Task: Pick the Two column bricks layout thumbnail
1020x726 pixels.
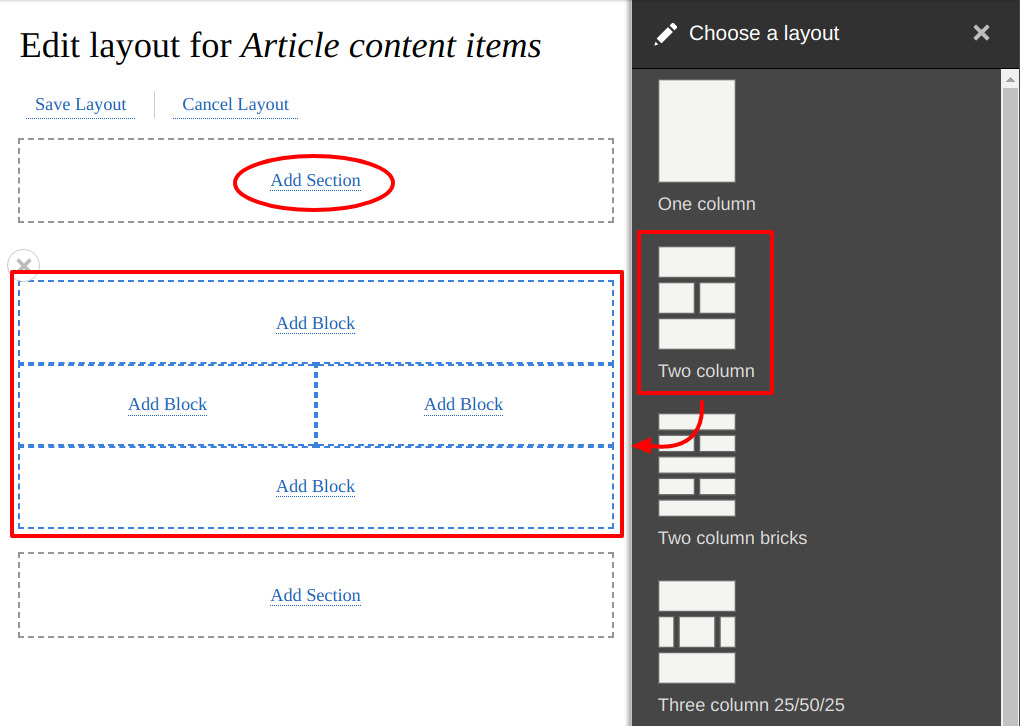Action: tap(696, 465)
